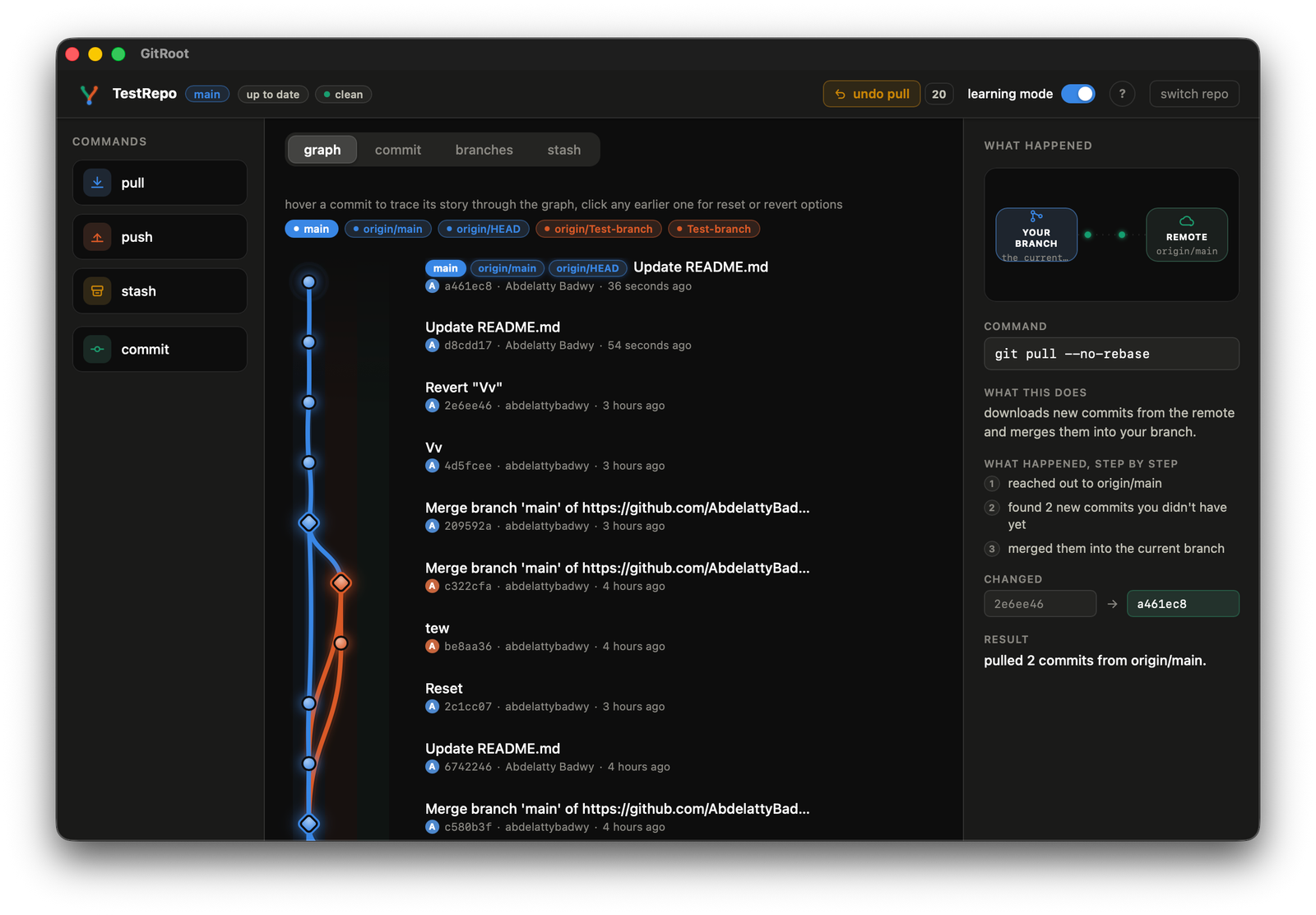This screenshot has width=1316, height=915.
Task: Toggle the origin/main branch filter chip
Action: click(x=387, y=229)
